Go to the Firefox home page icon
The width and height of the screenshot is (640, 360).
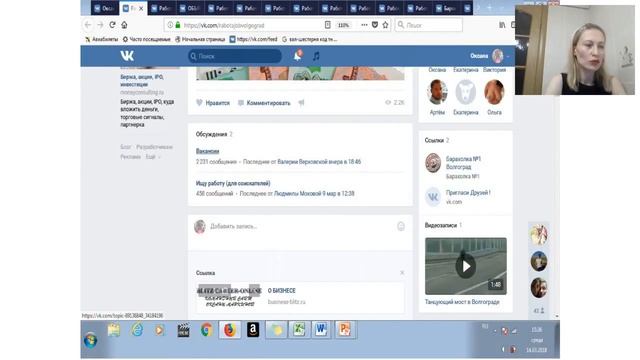click(x=124, y=25)
